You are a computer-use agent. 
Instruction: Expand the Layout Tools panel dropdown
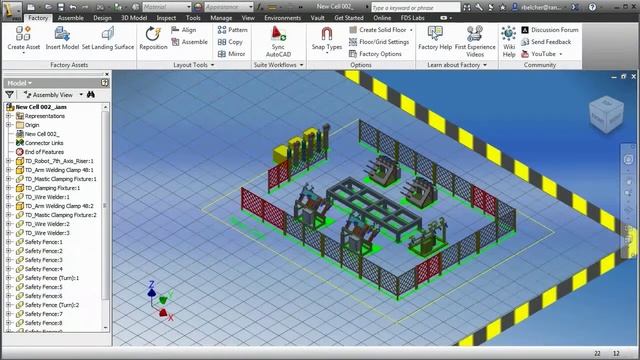point(212,65)
